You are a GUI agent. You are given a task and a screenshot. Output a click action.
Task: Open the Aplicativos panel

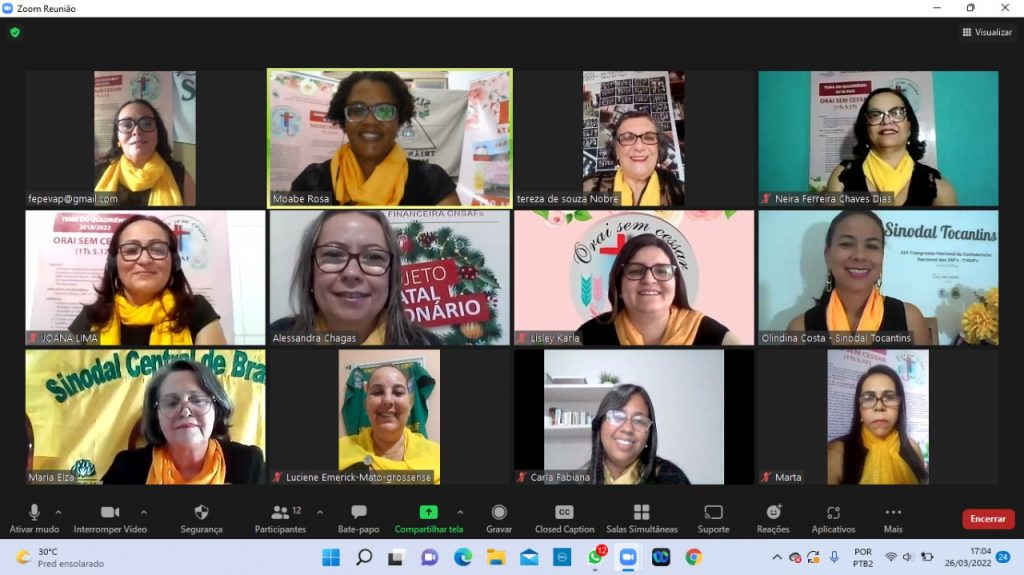[833, 517]
